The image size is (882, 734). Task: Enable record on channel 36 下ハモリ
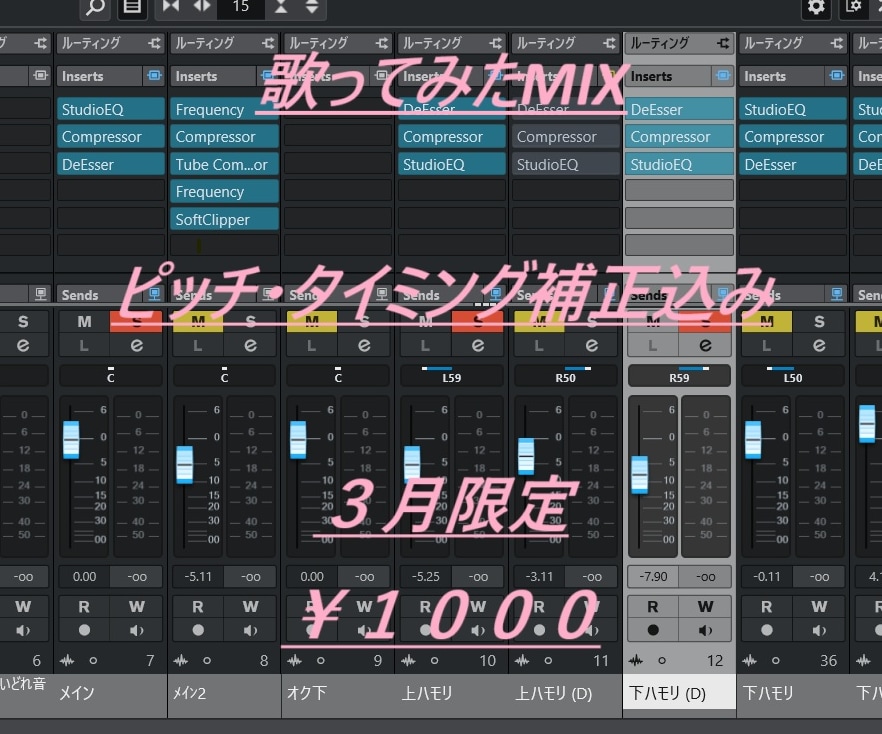tap(767, 630)
